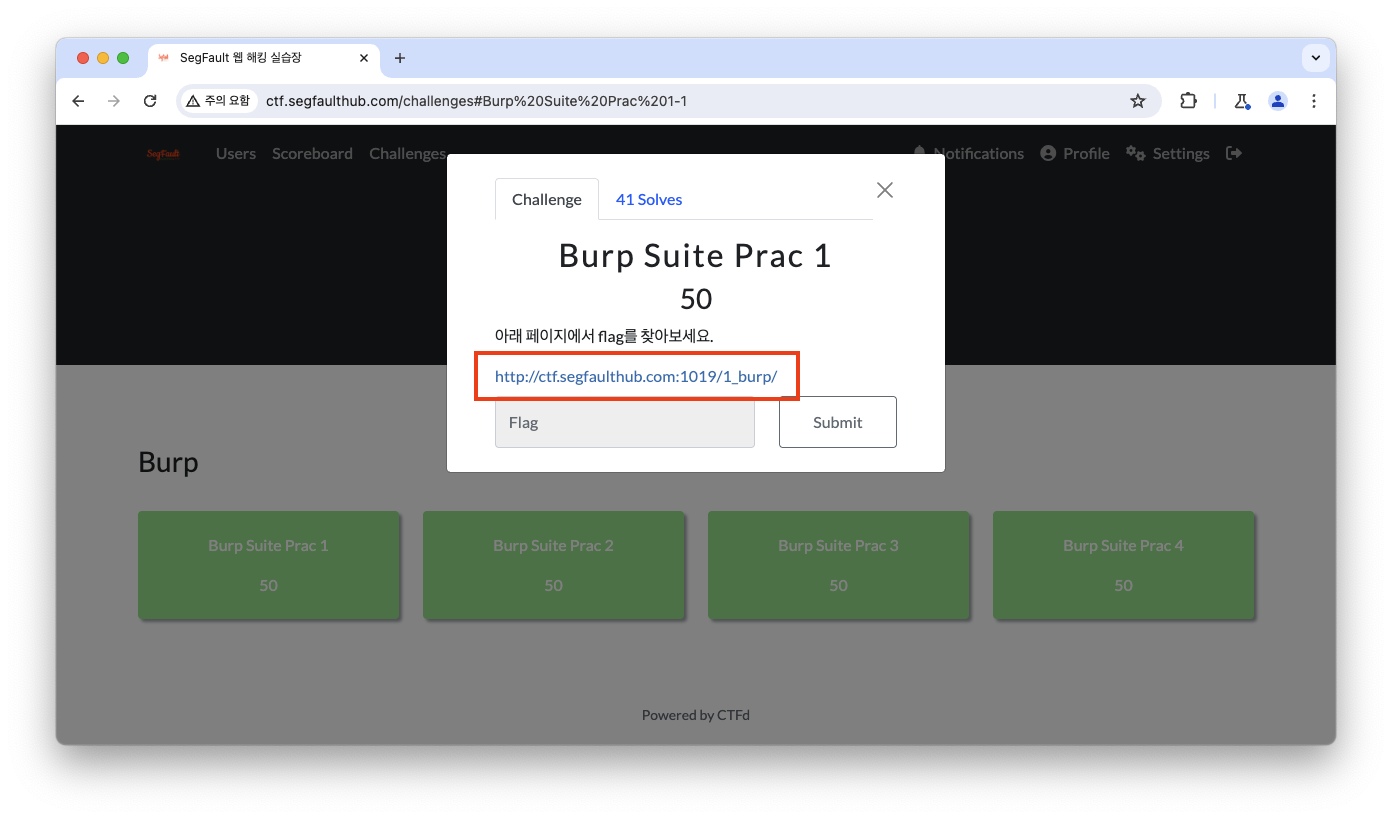This screenshot has height=819, width=1392.
Task: Open Profile in navbar
Action: pyautogui.click(x=1075, y=153)
